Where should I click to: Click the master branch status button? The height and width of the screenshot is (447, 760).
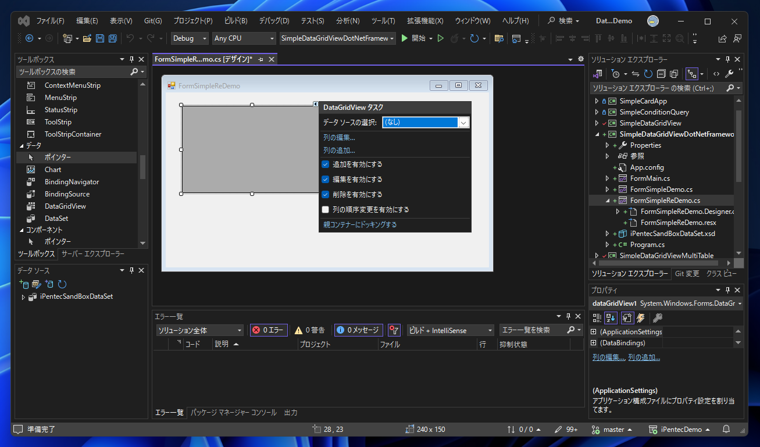point(612,429)
